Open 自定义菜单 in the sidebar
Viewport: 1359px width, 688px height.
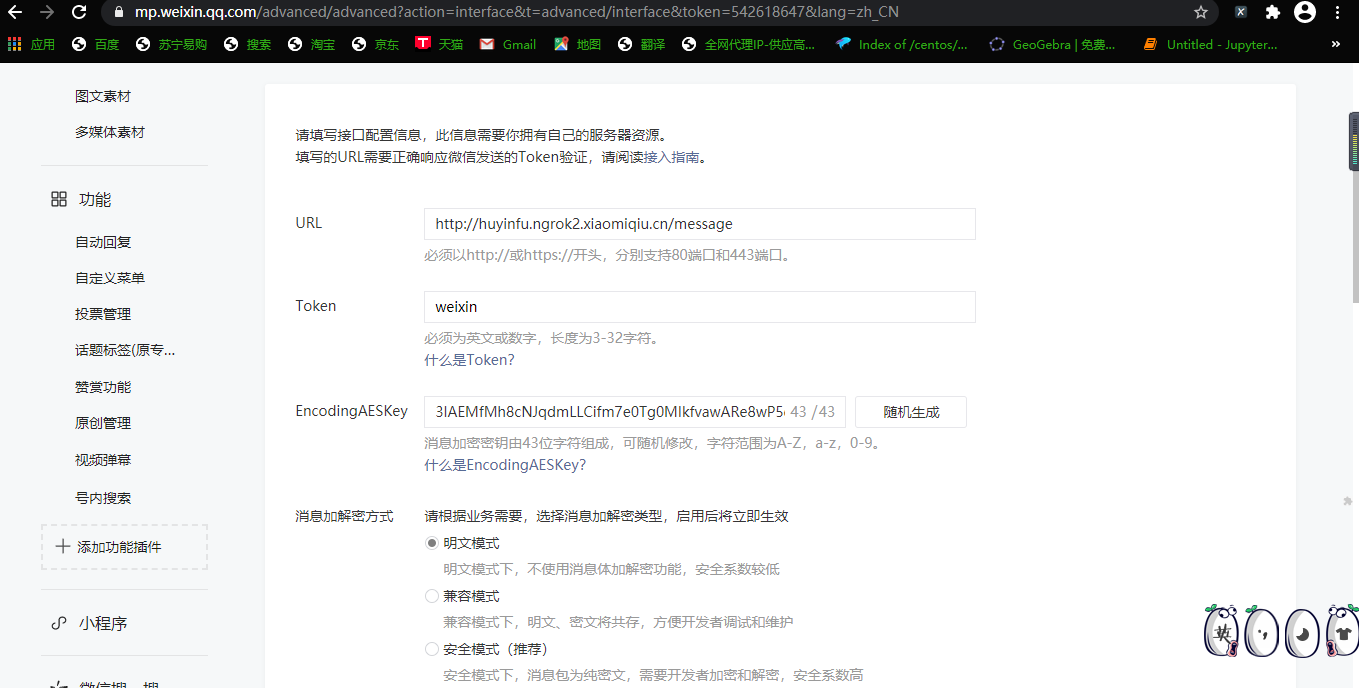tap(110, 278)
